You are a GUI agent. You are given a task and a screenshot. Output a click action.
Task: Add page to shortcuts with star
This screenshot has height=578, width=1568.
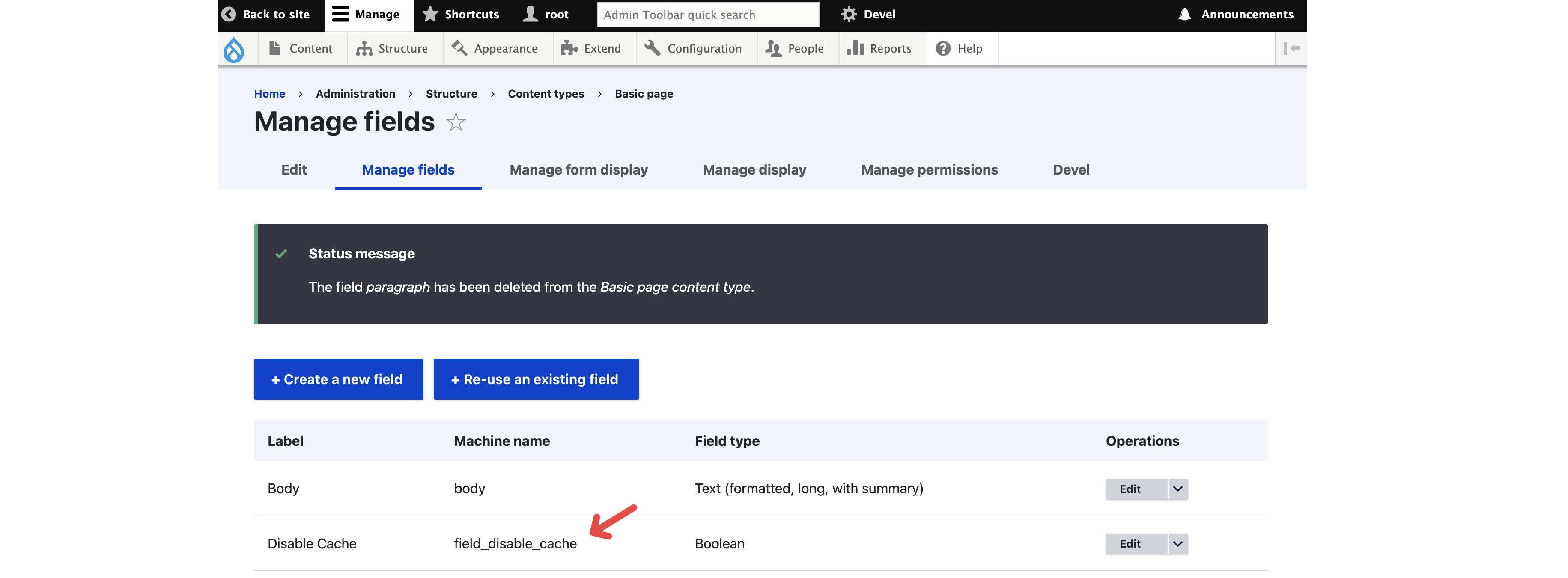456,122
